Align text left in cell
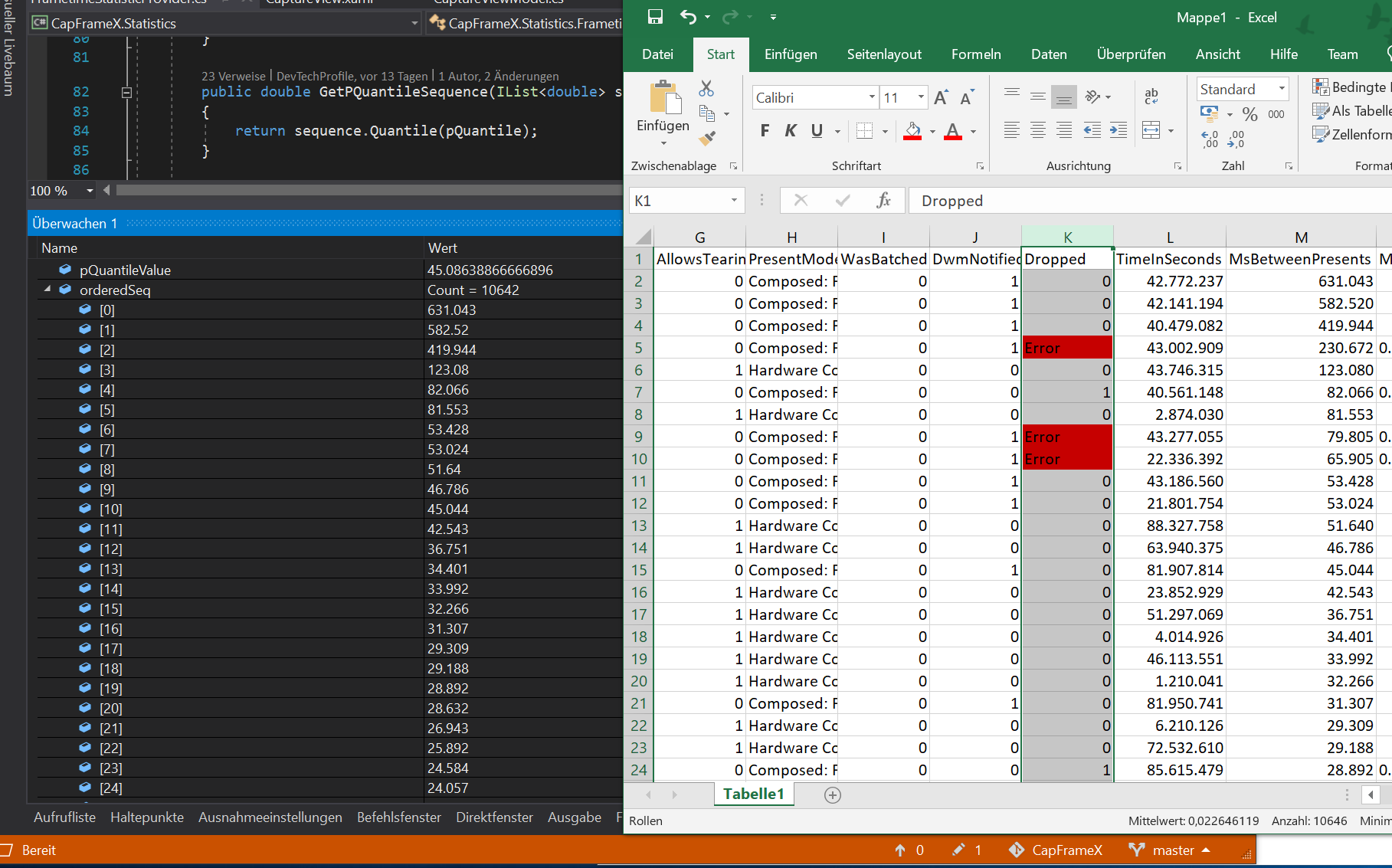 (x=1012, y=130)
